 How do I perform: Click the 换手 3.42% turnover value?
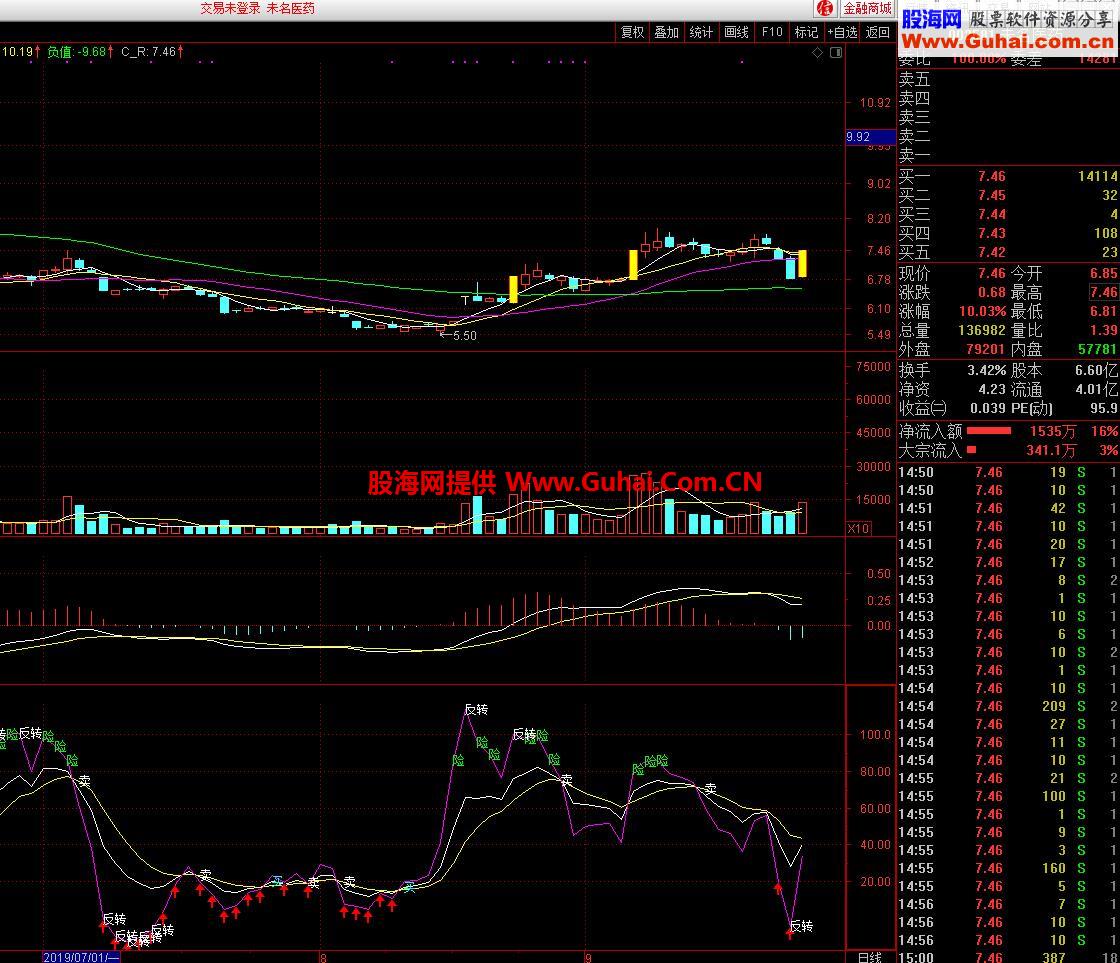pos(986,371)
